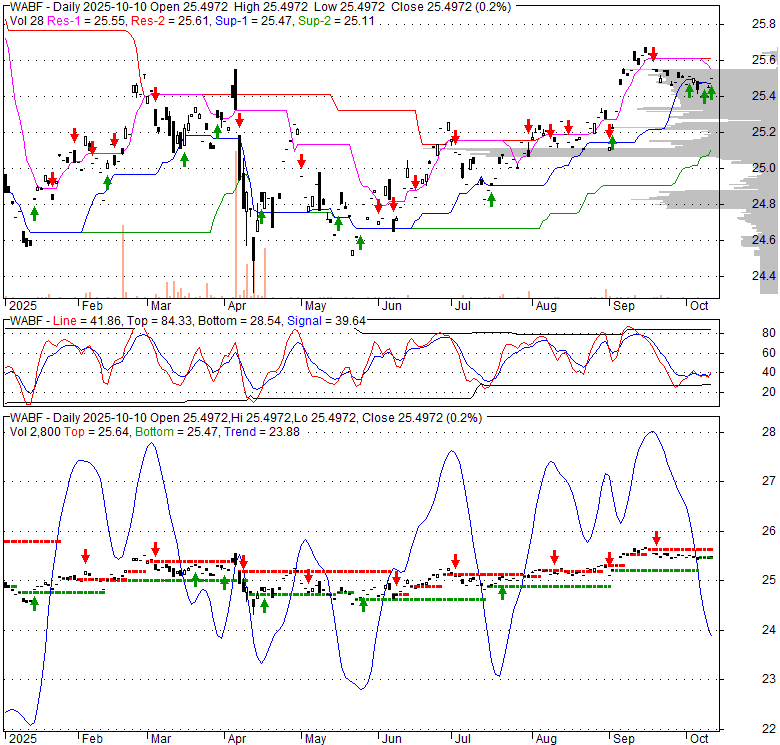Click the 25.8 price axis label
780x745 pixels.
point(765,23)
